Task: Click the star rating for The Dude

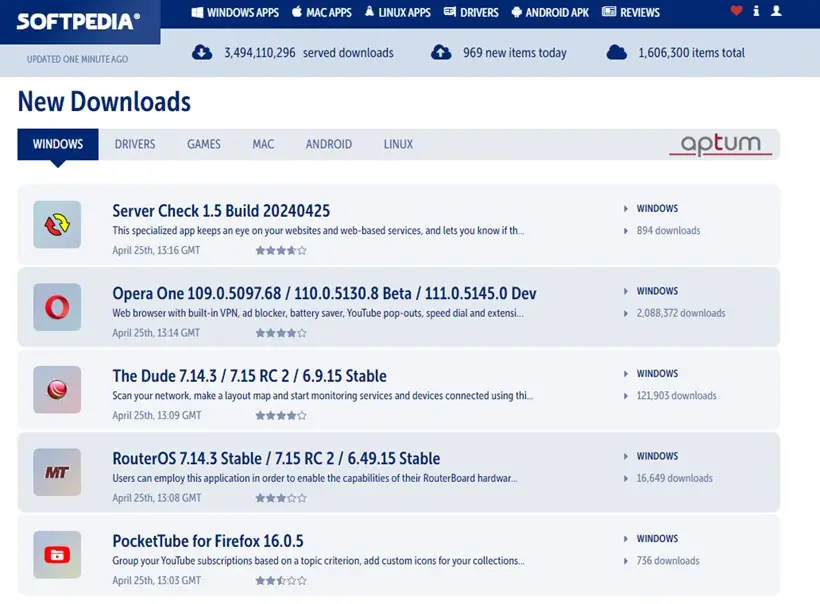Action: [281, 416]
